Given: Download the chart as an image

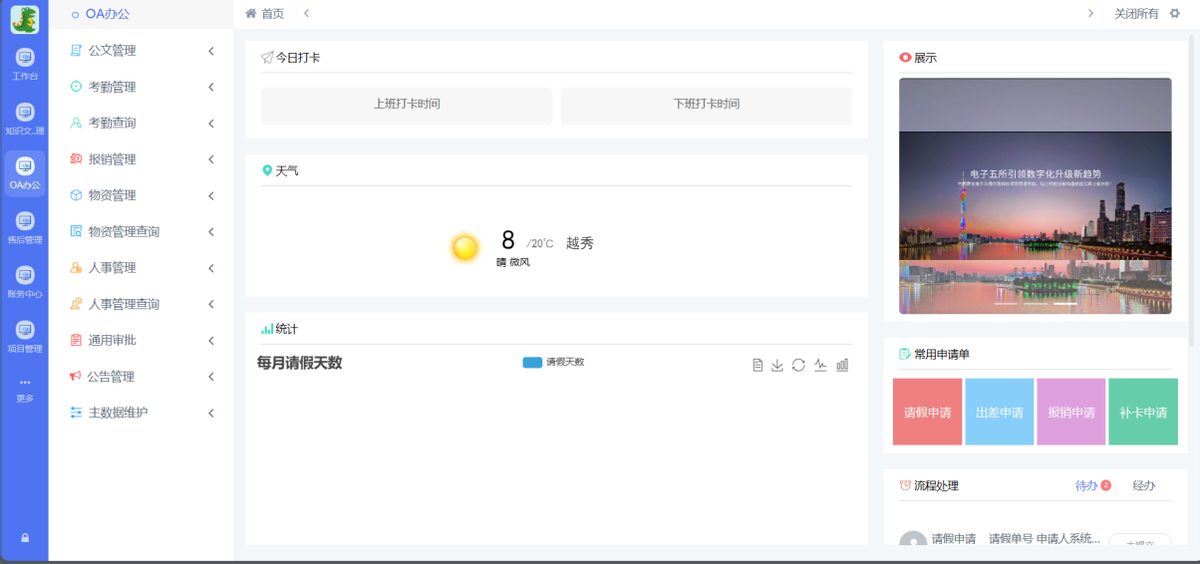Looking at the screenshot, I should [777, 365].
